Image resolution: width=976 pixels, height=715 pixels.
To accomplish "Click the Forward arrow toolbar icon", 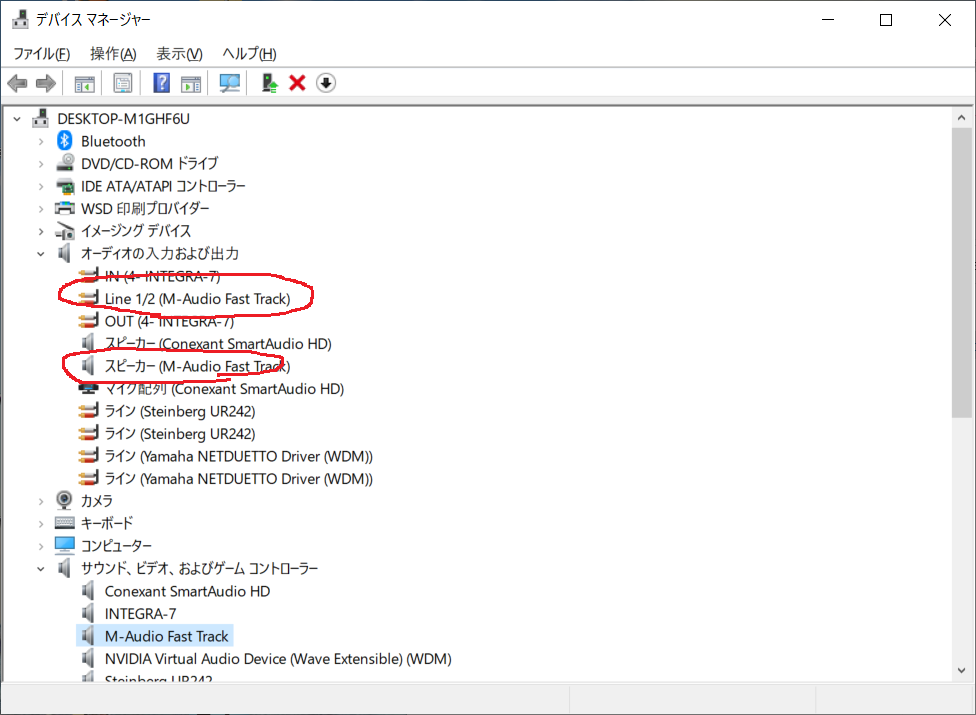I will 46,83.
